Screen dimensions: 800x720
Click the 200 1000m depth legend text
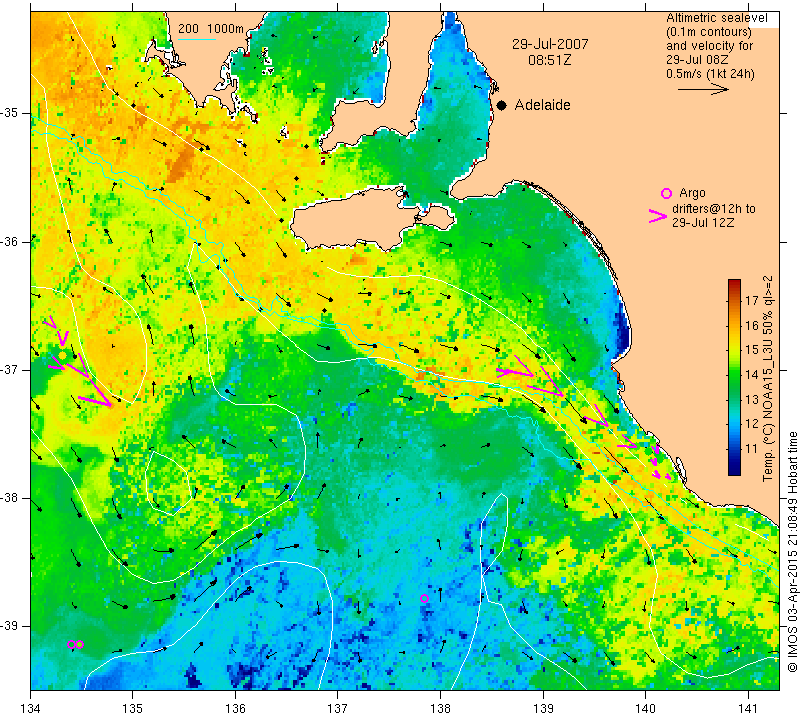coord(211,29)
